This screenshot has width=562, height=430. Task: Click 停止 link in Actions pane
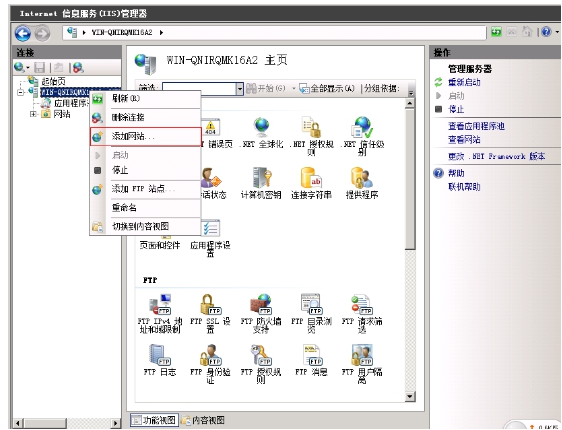tap(456, 109)
